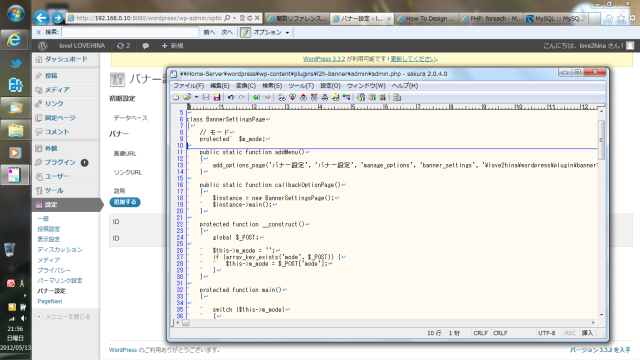Click the down arrow of sakura vertical scrollbar

601,315
